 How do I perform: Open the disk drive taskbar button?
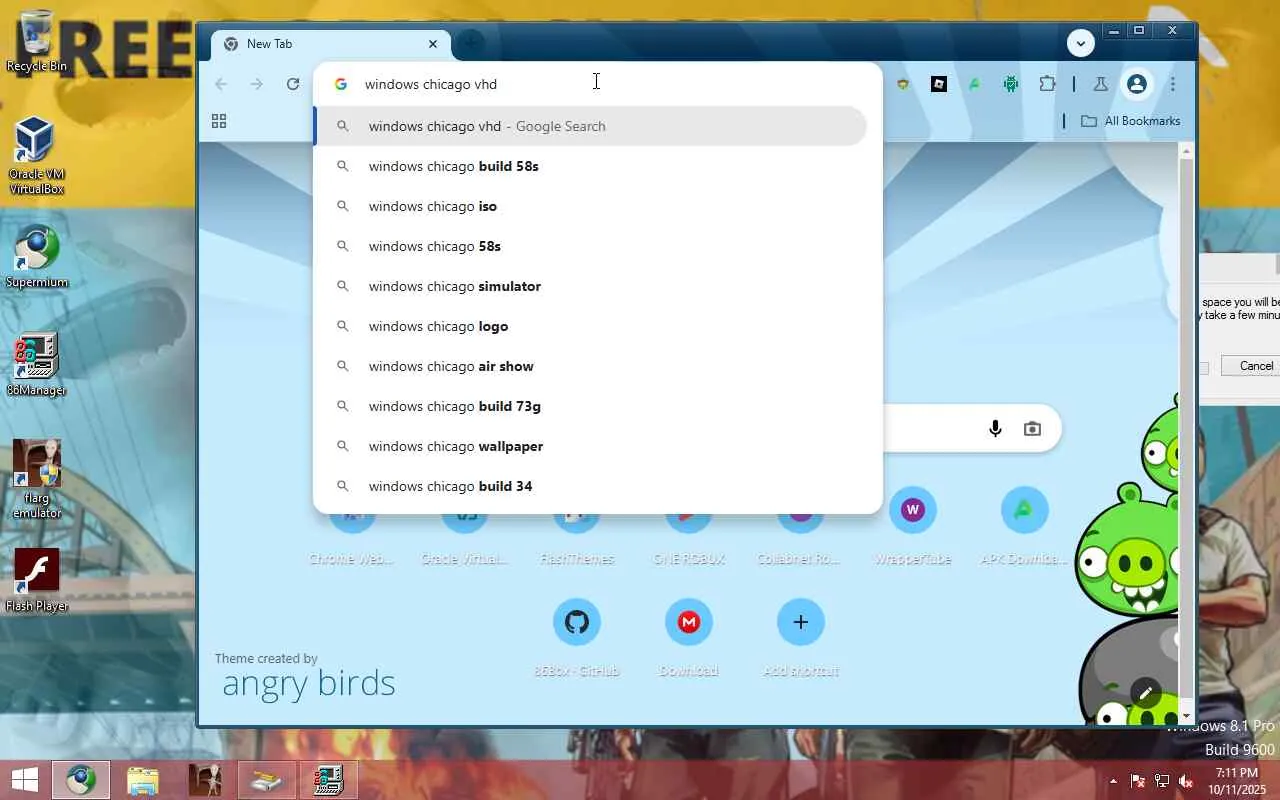point(266,780)
